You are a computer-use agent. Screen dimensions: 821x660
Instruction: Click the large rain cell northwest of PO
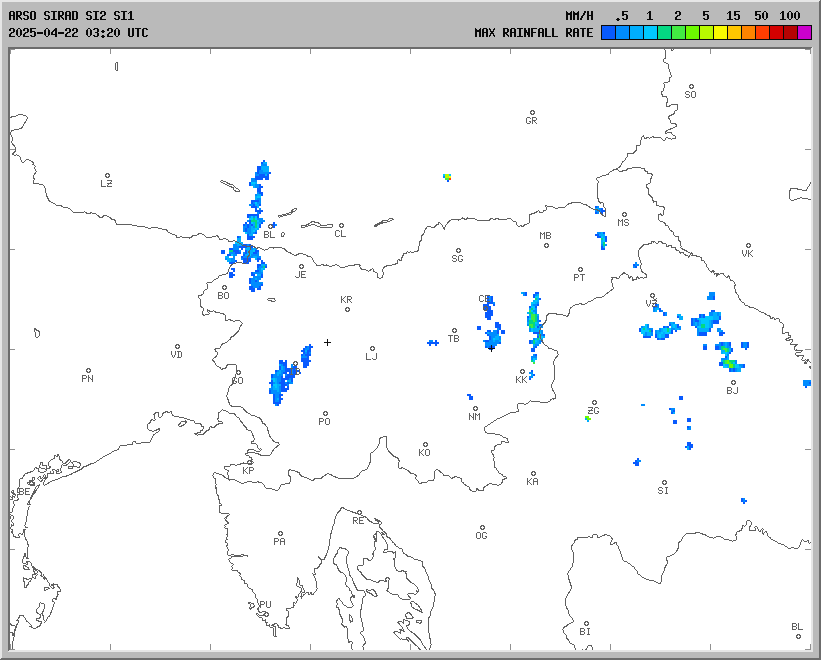coord(283,380)
